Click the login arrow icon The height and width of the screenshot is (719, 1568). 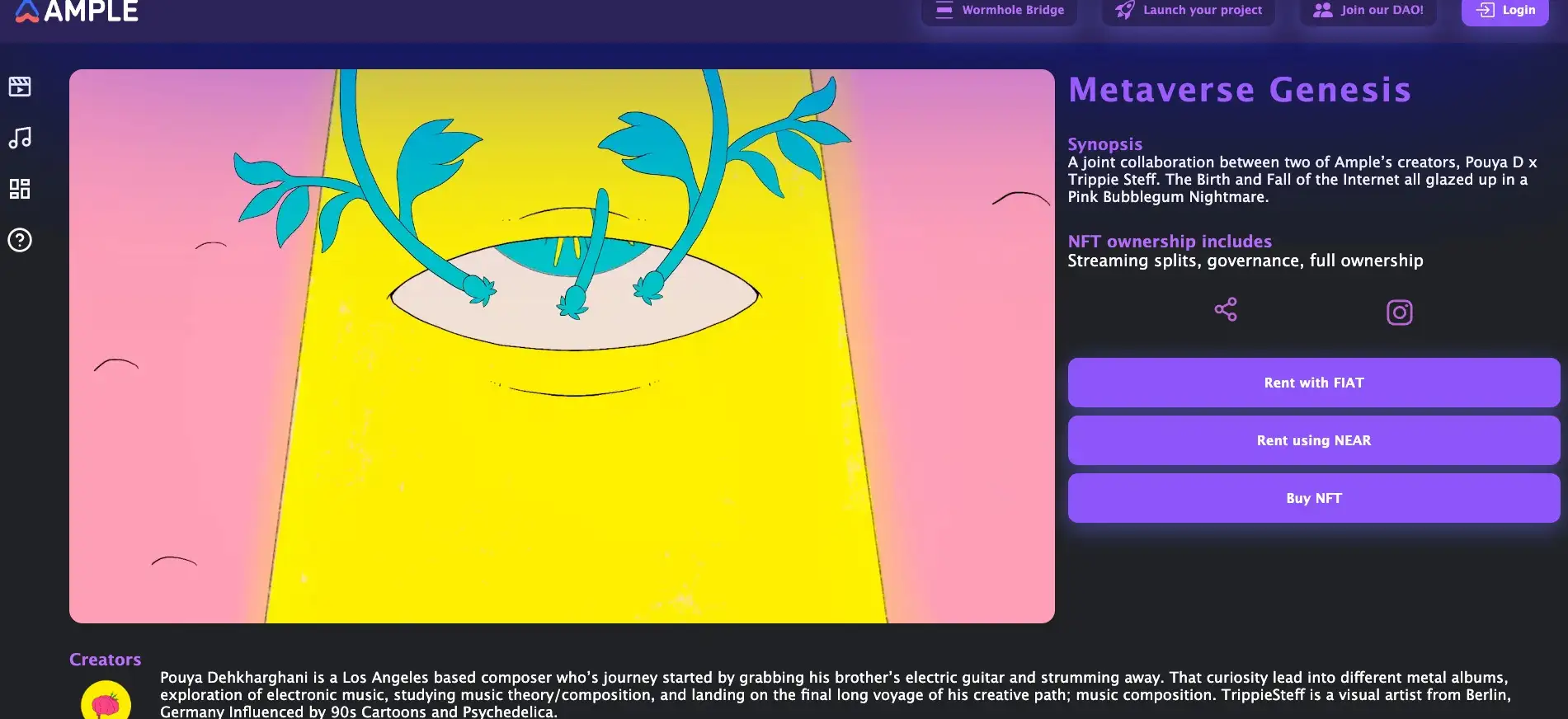[1485, 10]
